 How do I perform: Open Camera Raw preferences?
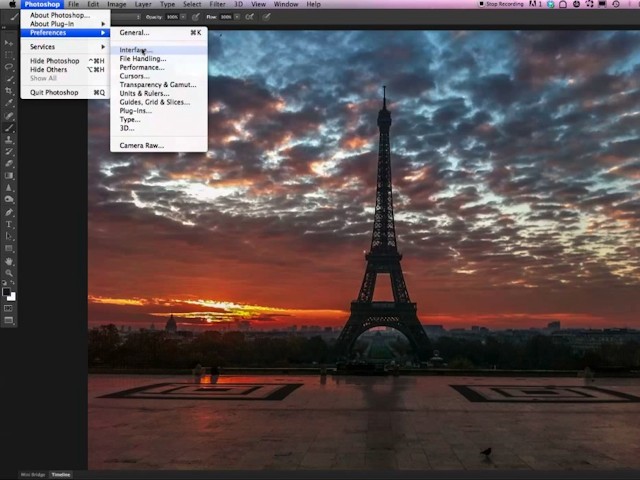point(159,145)
